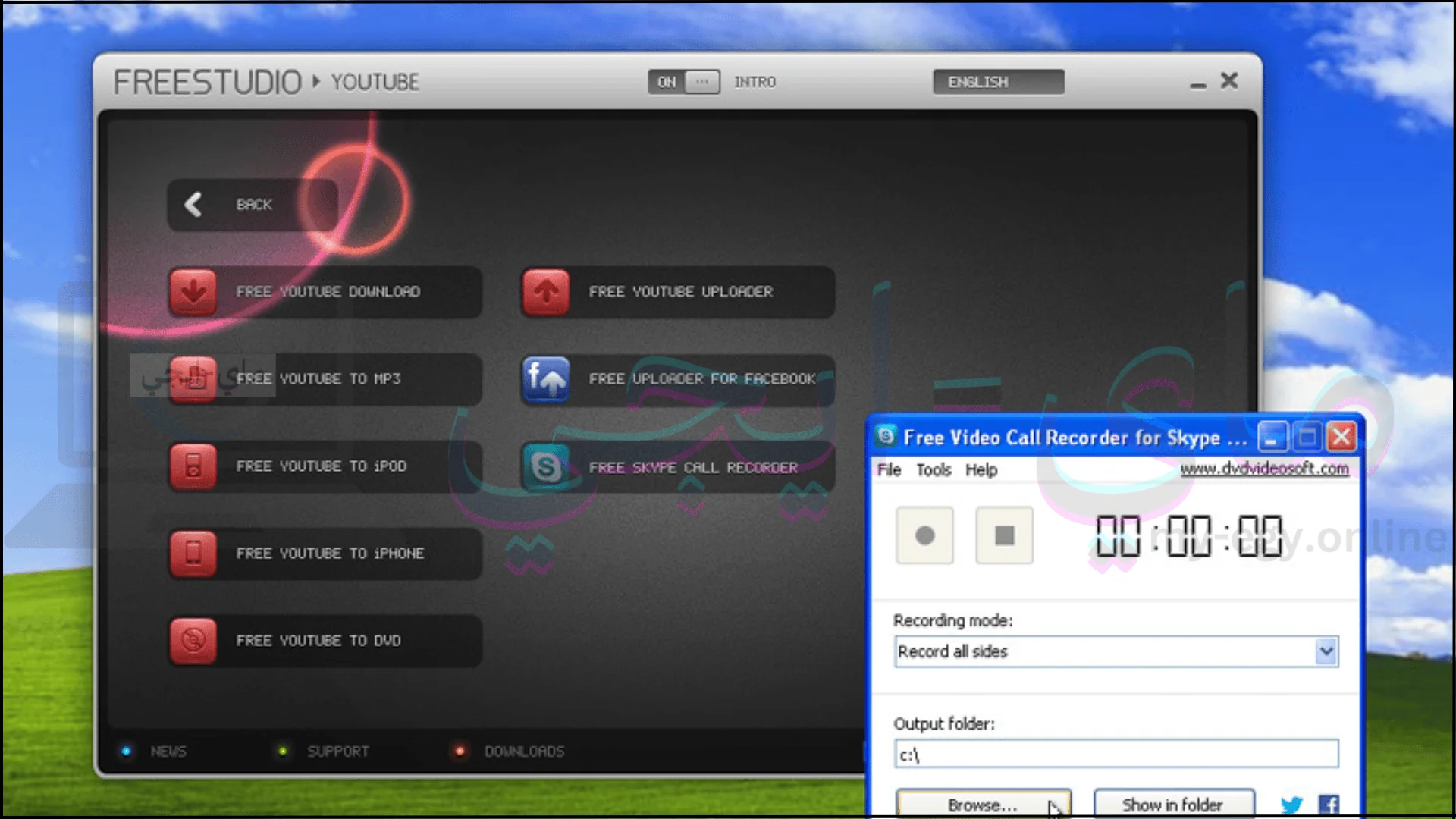Minimize the Skype recorder window
1456x819 pixels.
(x=1272, y=437)
